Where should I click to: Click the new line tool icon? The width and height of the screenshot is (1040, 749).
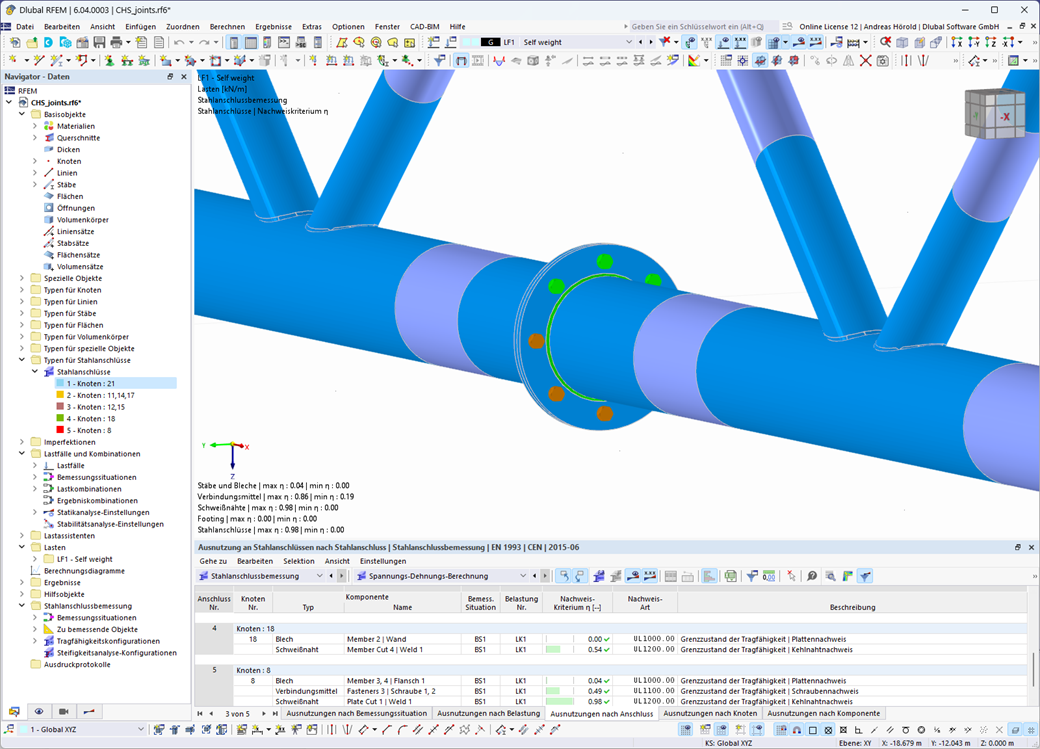click(38, 60)
